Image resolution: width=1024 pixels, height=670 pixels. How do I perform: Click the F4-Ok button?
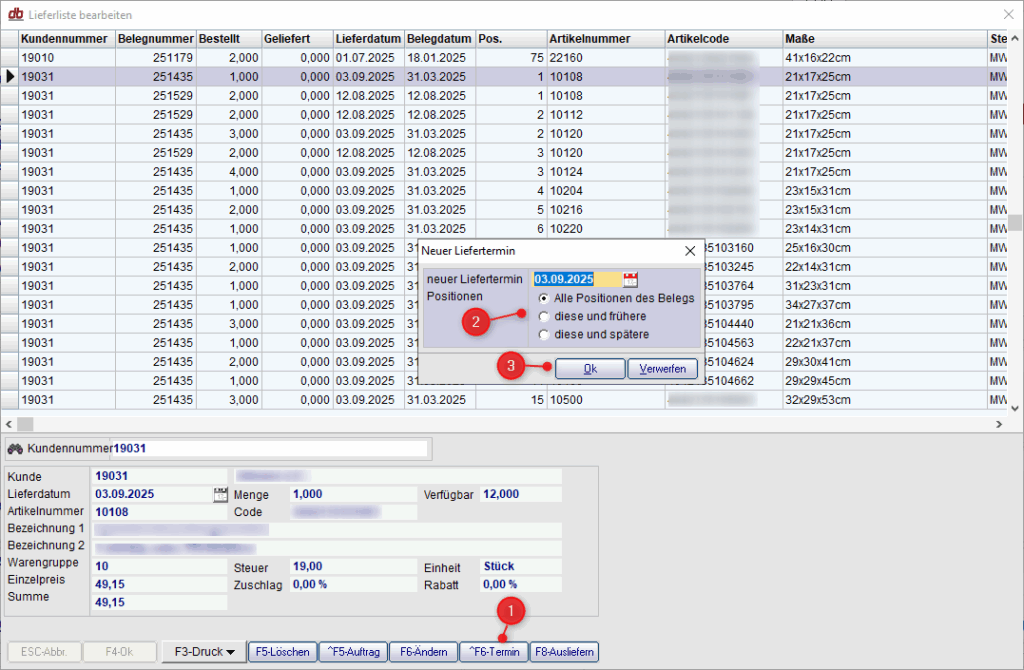coord(120,652)
